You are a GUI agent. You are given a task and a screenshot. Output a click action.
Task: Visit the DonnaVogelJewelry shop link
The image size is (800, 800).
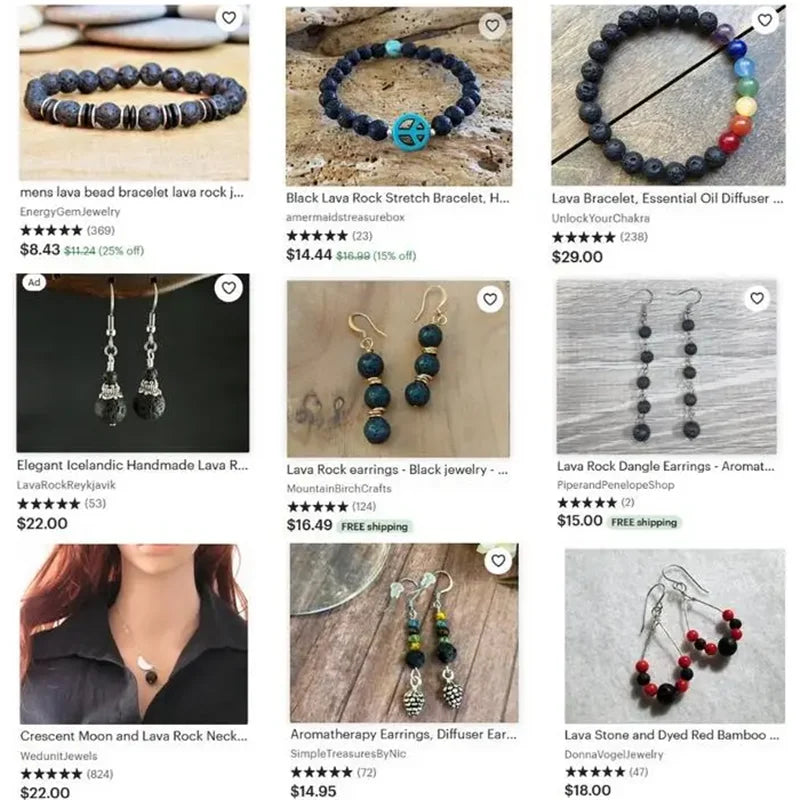point(613,755)
